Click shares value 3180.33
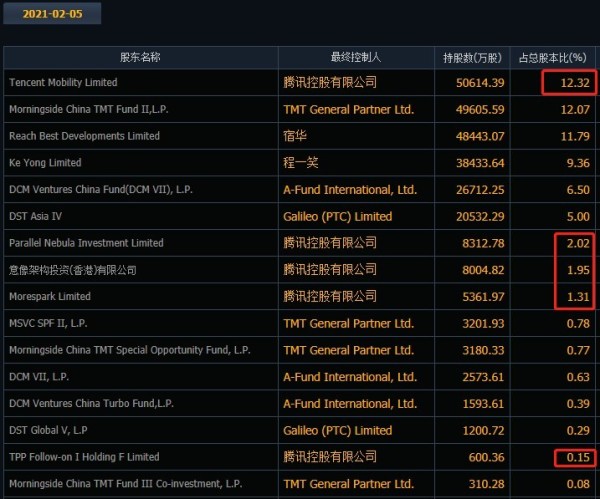Screen dimensions: 600x499 tap(483, 351)
